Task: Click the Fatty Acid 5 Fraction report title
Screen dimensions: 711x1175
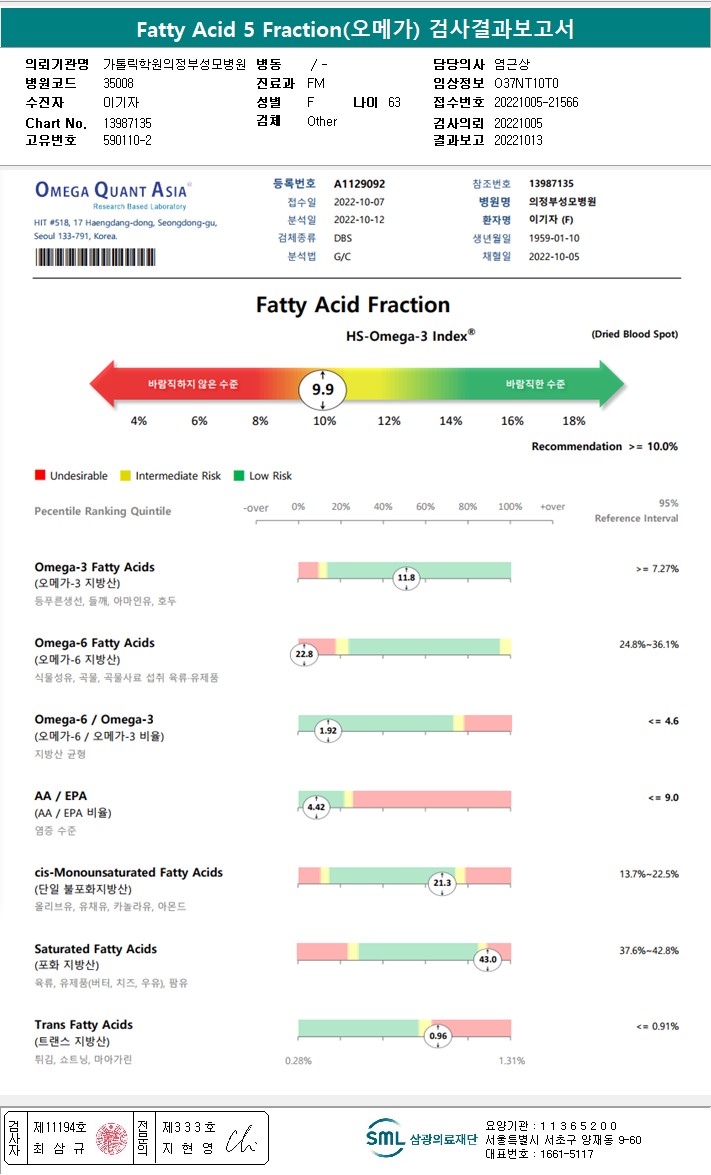Action: [355, 28]
